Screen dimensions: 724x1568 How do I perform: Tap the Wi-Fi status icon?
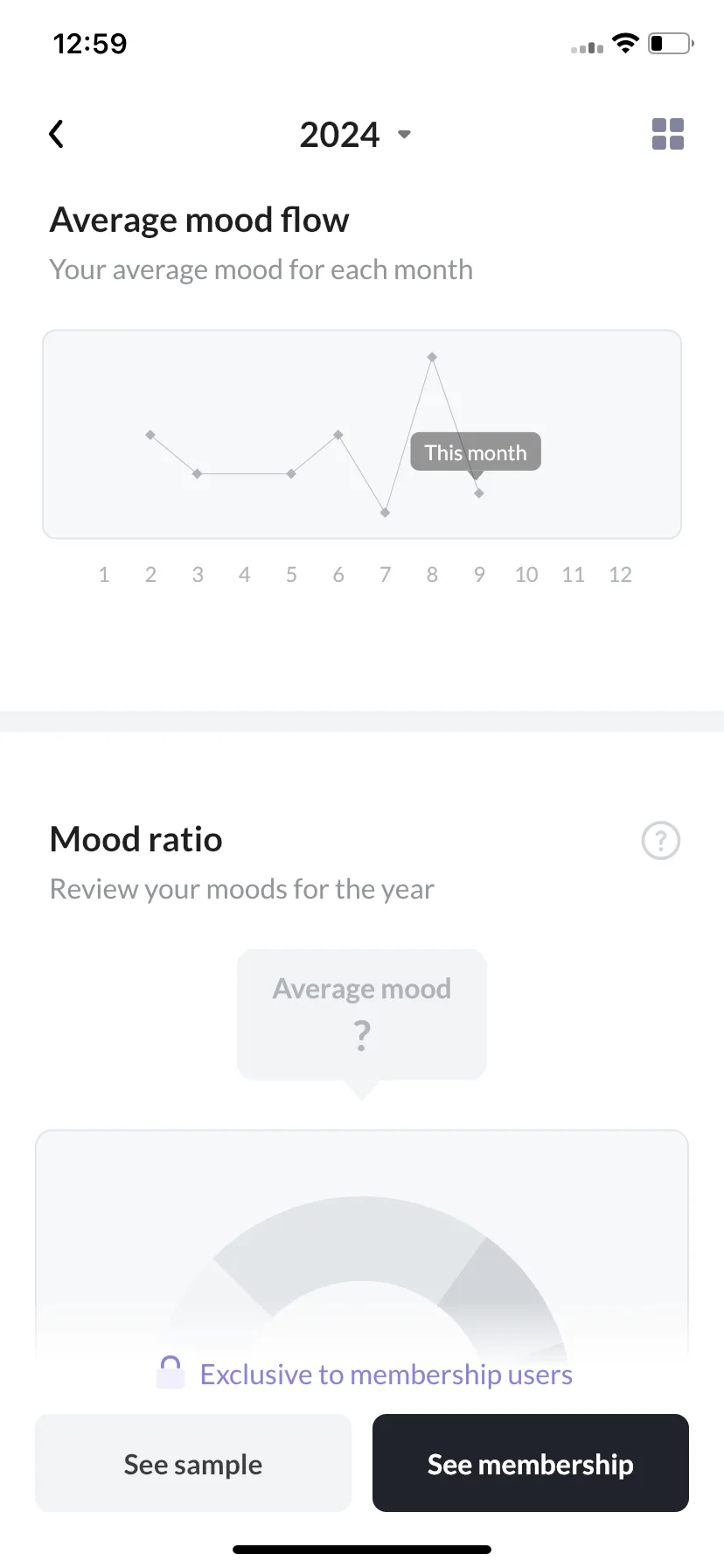click(625, 44)
